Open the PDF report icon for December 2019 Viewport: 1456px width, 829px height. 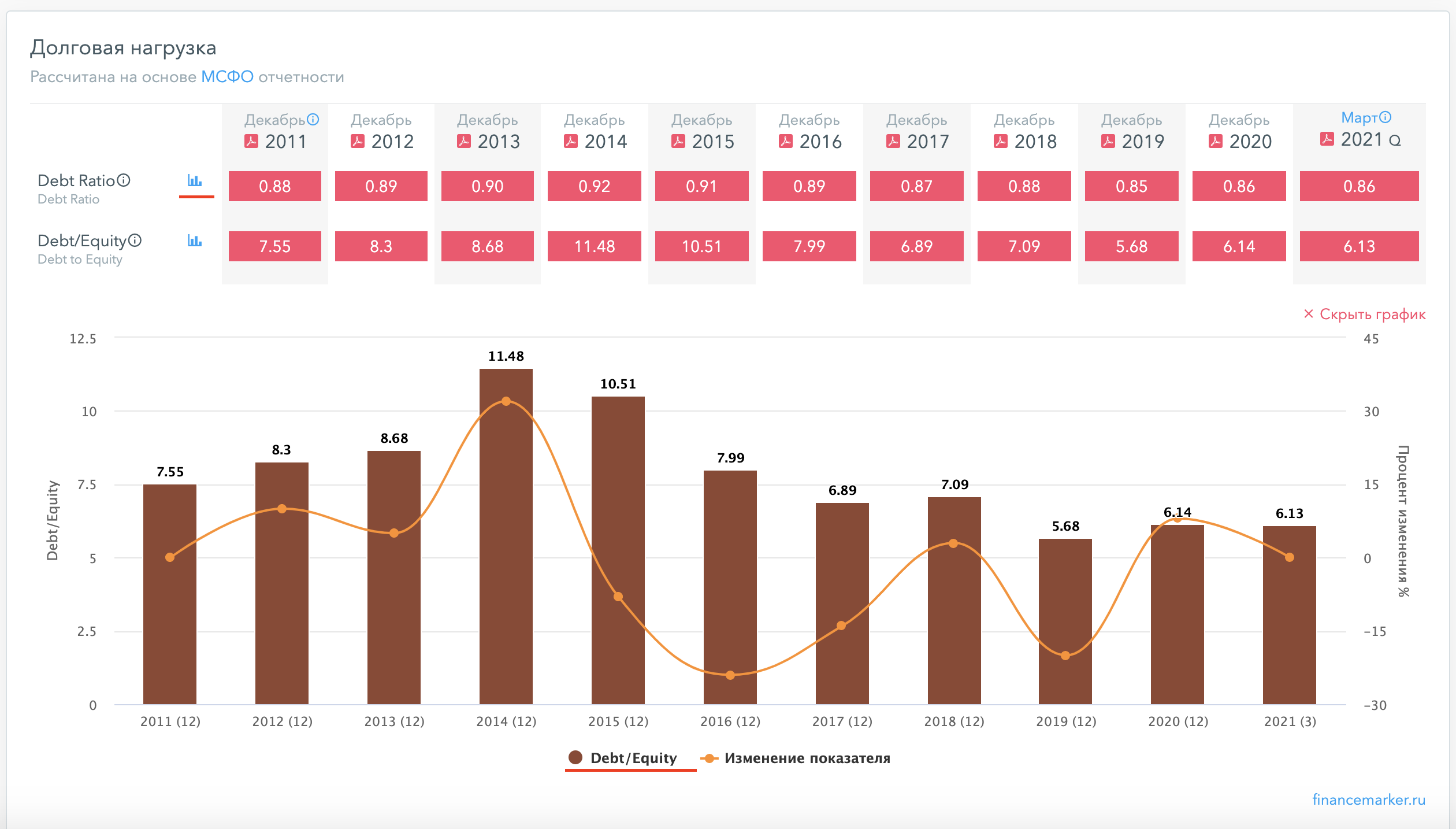1108,141
